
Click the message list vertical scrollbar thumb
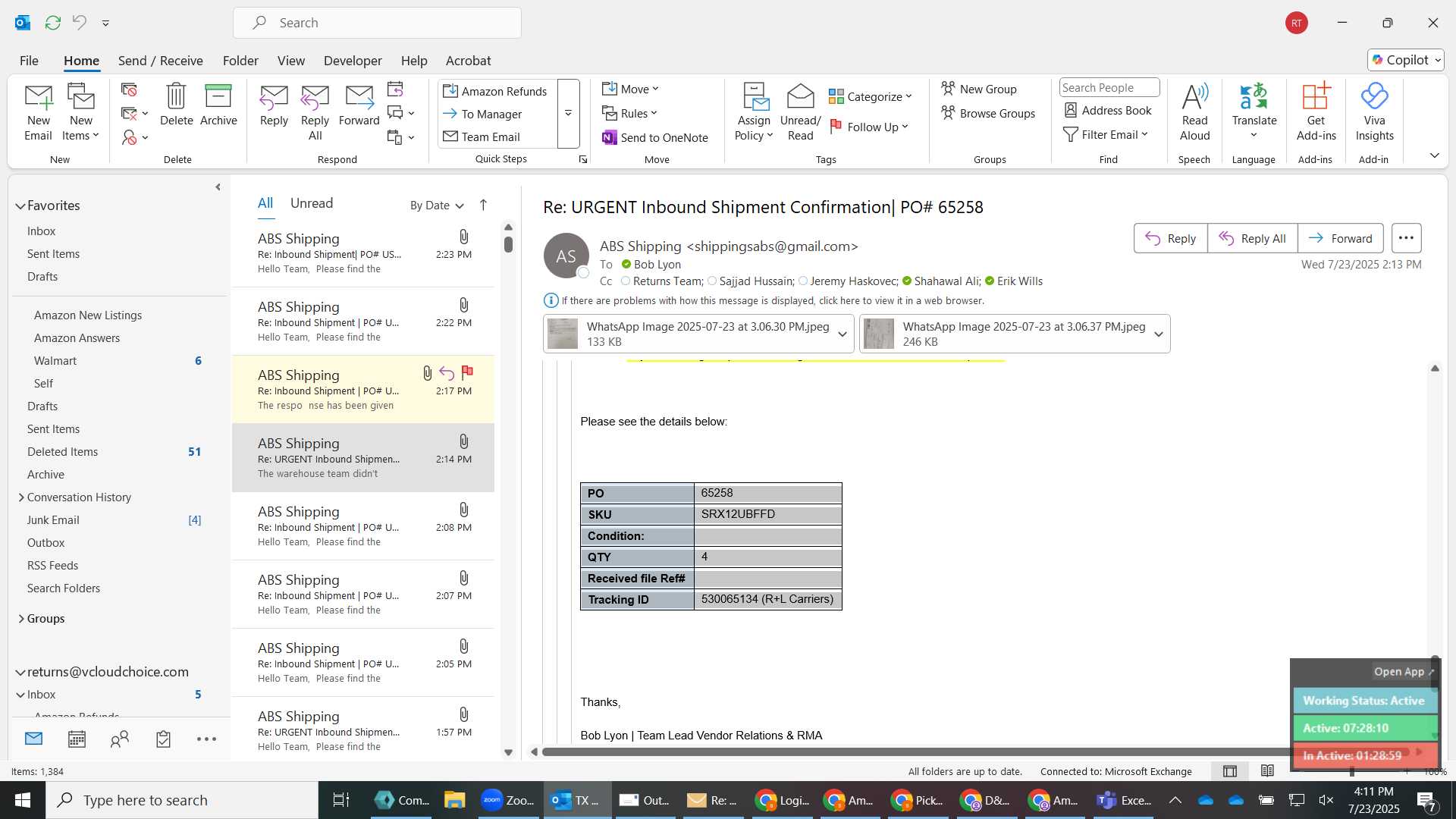pos(508,244)
